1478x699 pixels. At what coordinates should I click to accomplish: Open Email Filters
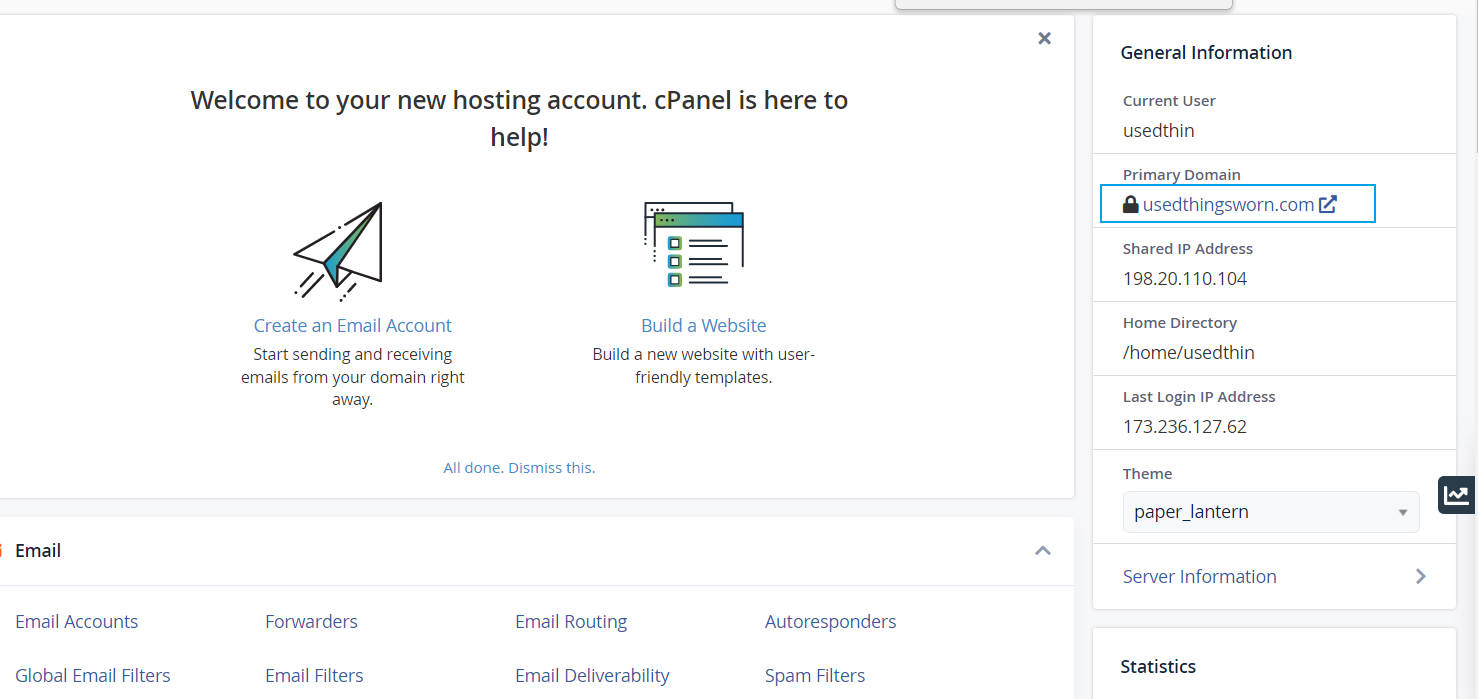[x=314, y=675]
